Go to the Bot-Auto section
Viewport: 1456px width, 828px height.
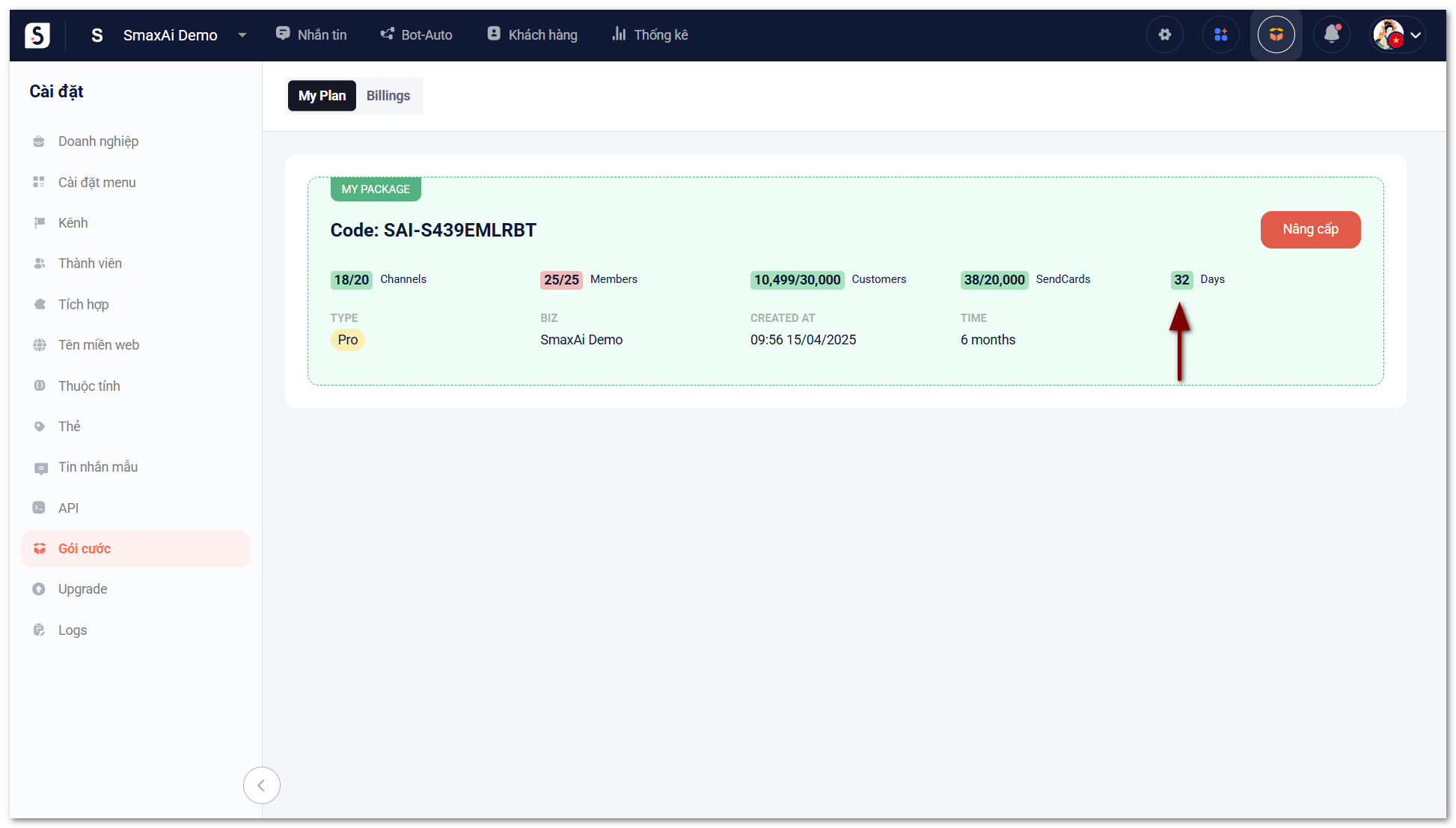(x=416, y=34)
